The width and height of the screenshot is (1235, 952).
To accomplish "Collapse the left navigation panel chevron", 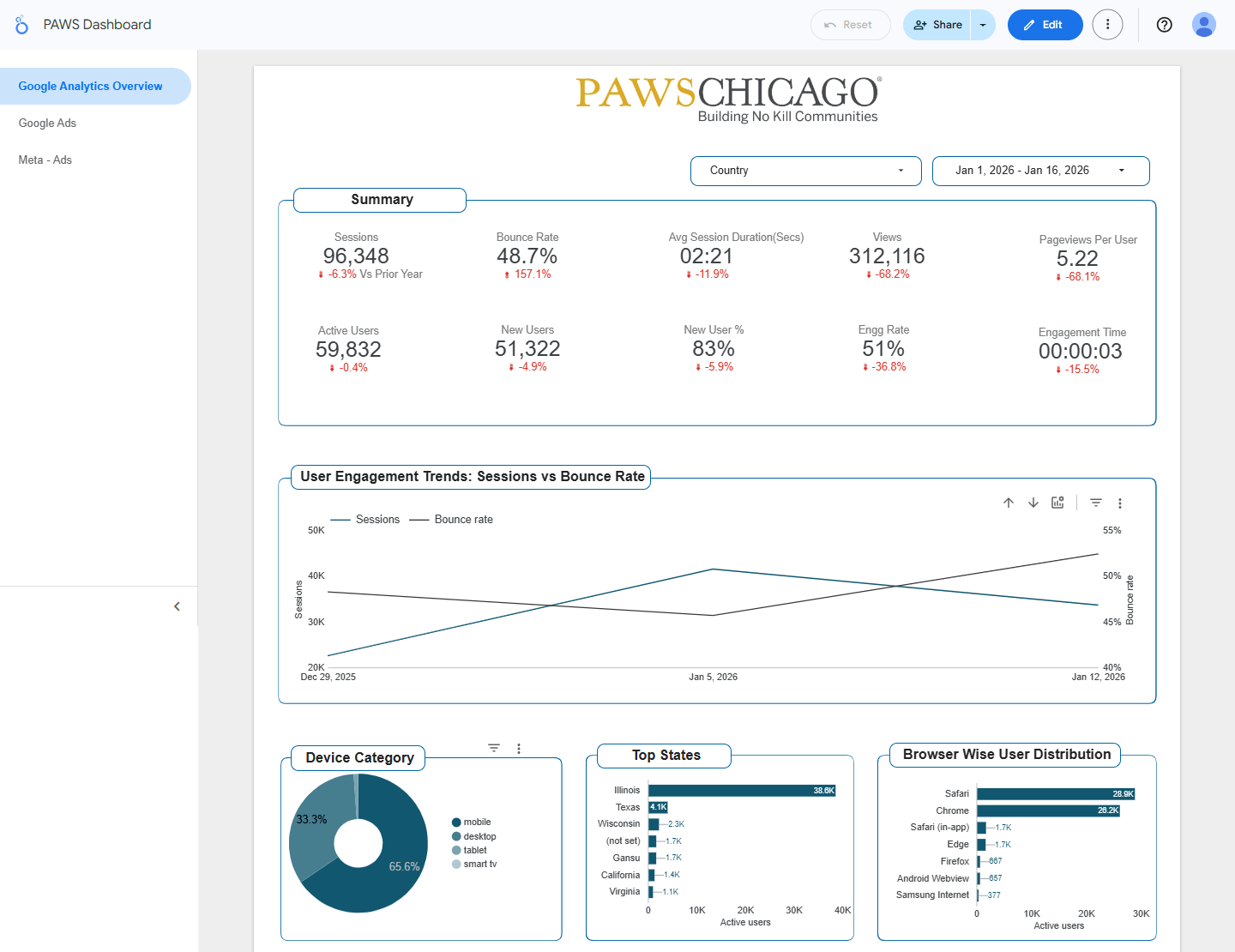I will (x=177, y=606).
